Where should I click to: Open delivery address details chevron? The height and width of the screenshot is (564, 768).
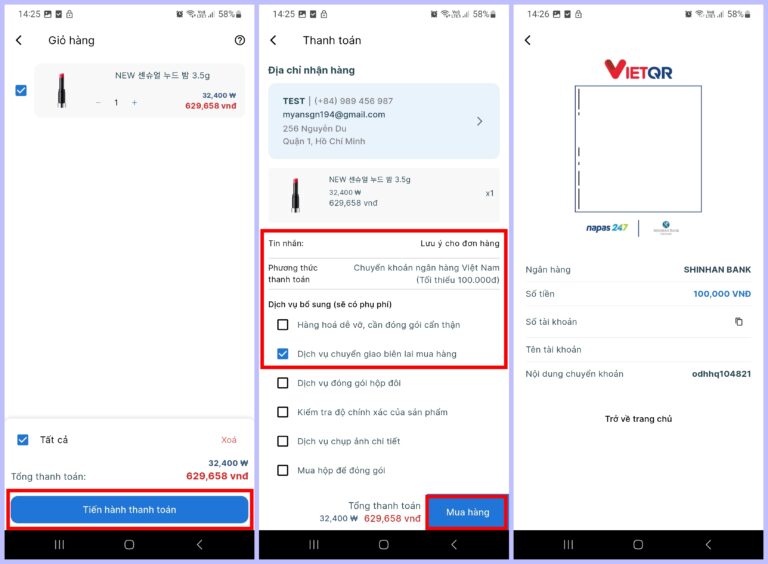[480, 121]
